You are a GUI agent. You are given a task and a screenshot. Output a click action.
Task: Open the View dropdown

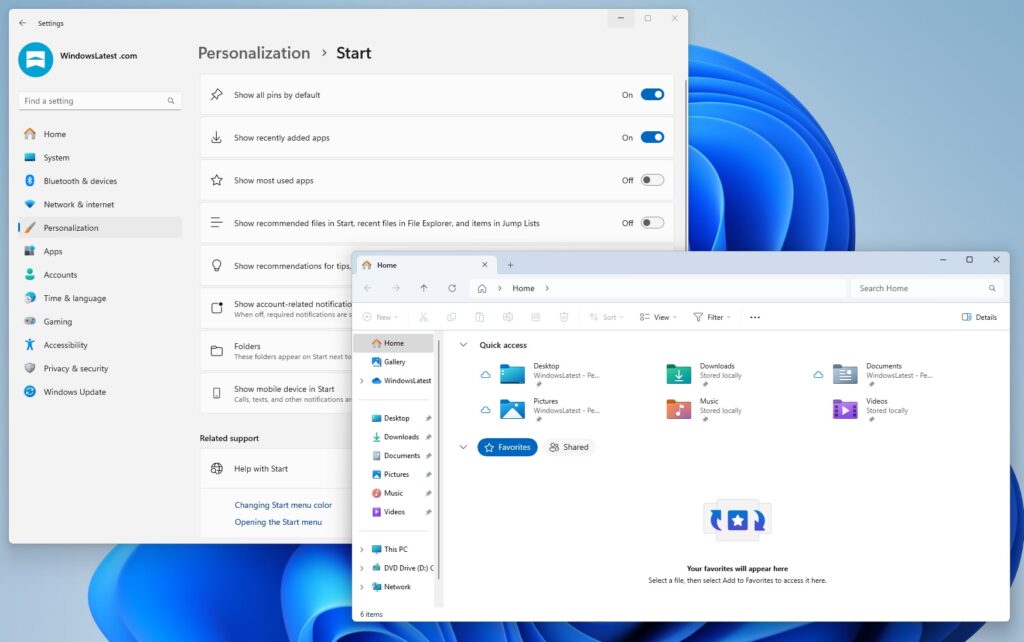point(657,316)
